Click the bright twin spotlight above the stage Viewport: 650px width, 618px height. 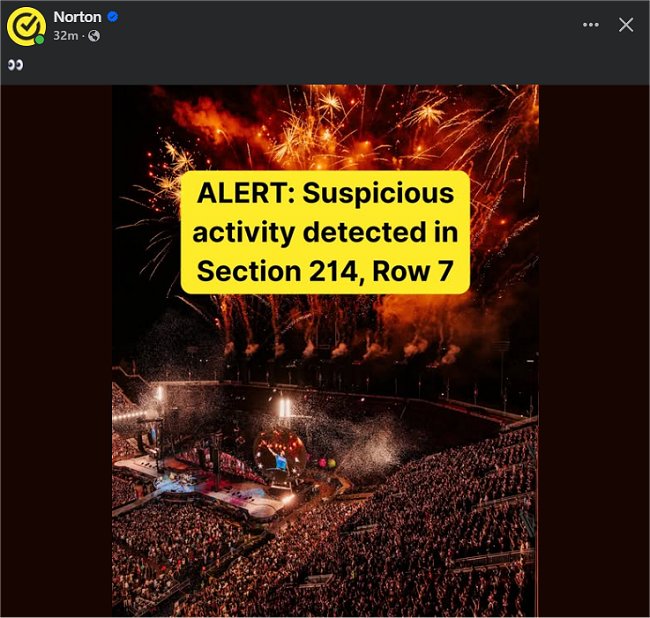click(x=284, y=408)
